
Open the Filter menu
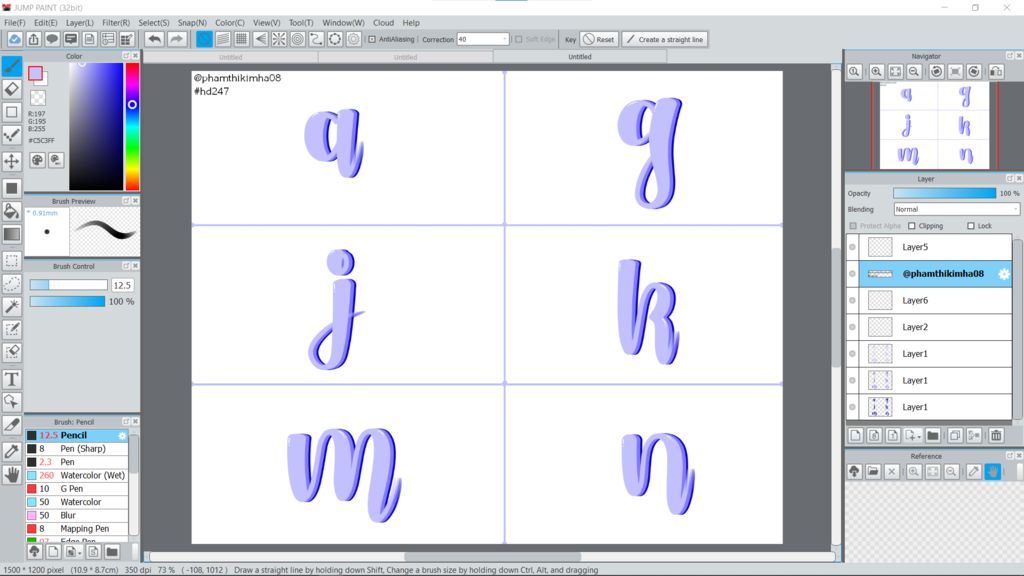coord(116,22)
